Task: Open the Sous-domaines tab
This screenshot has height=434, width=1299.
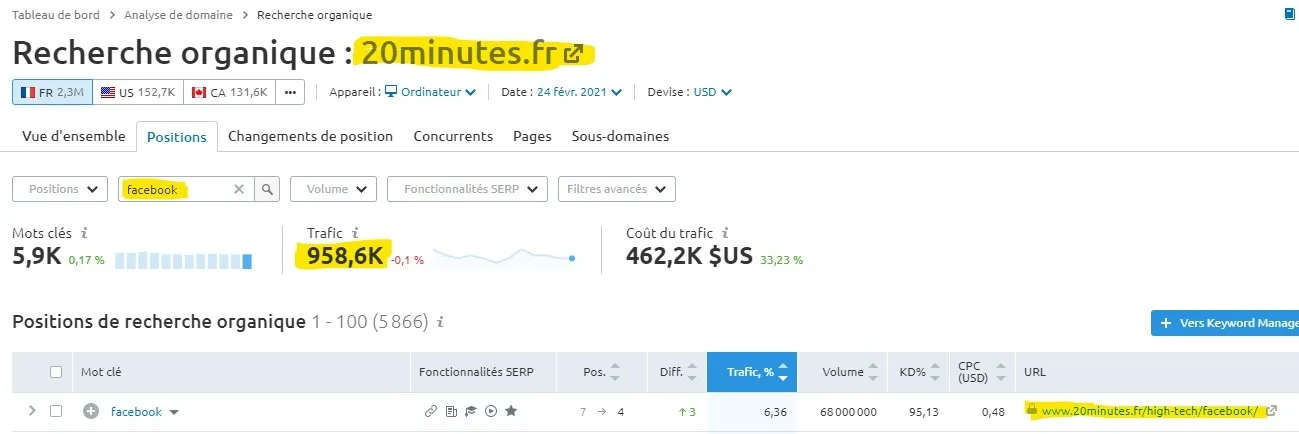Action: pyautogui.click(x=620, y=136)
